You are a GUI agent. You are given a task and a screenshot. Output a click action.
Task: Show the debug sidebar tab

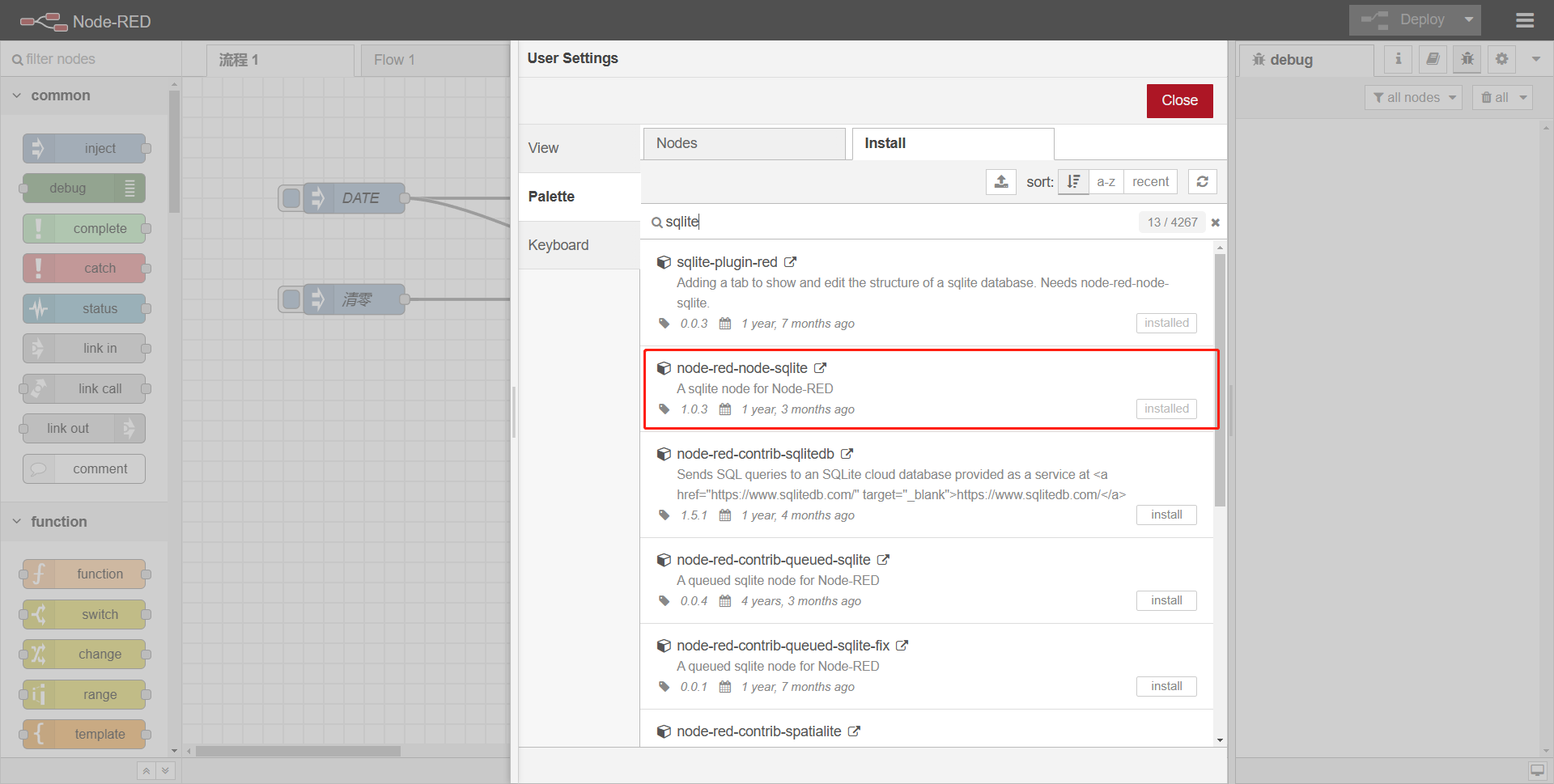1306,60
